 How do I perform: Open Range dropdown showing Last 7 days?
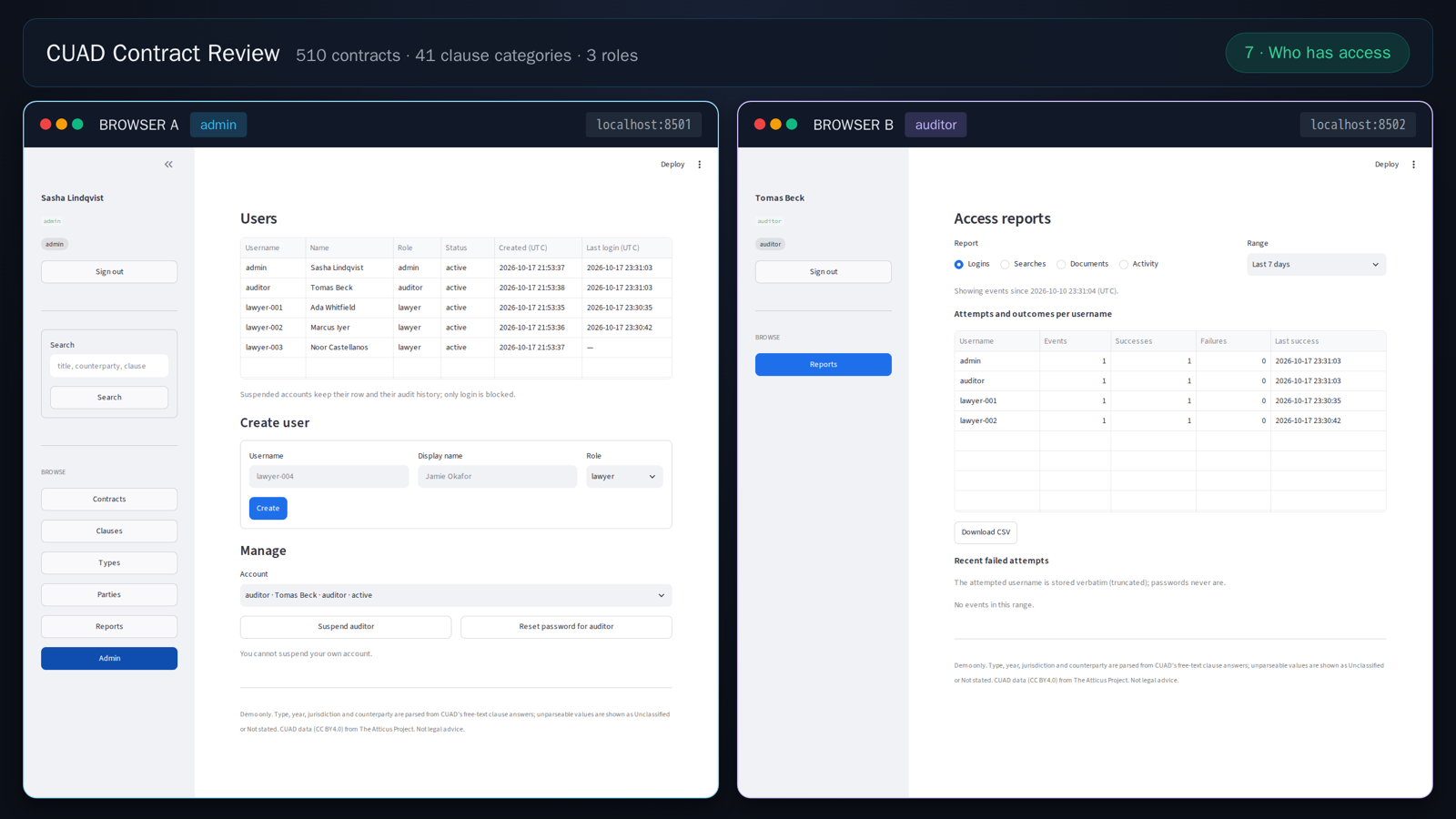(x=1316, y=265)
